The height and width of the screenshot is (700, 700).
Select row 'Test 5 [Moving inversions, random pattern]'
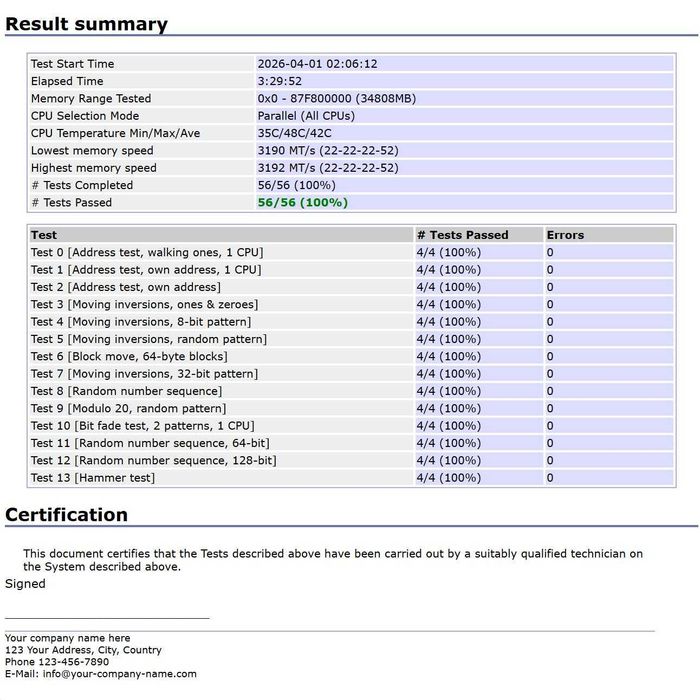coord(351,340)
